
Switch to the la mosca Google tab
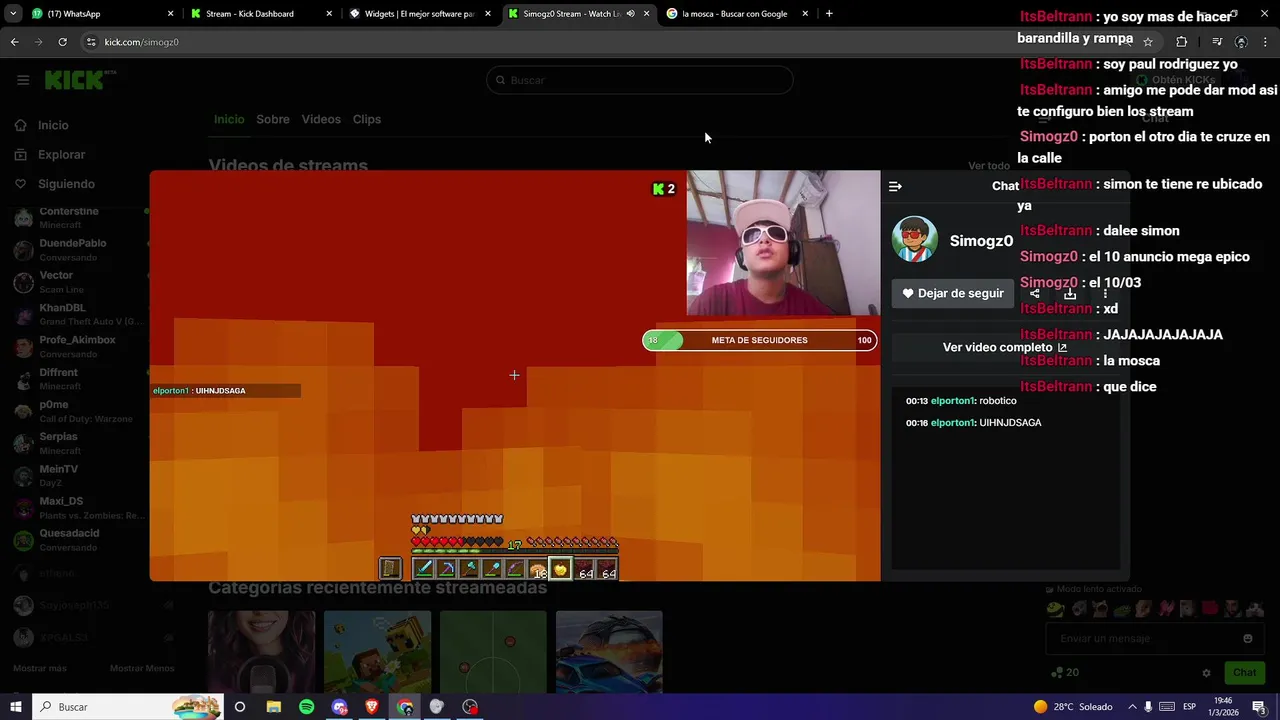tap(737, 14)
